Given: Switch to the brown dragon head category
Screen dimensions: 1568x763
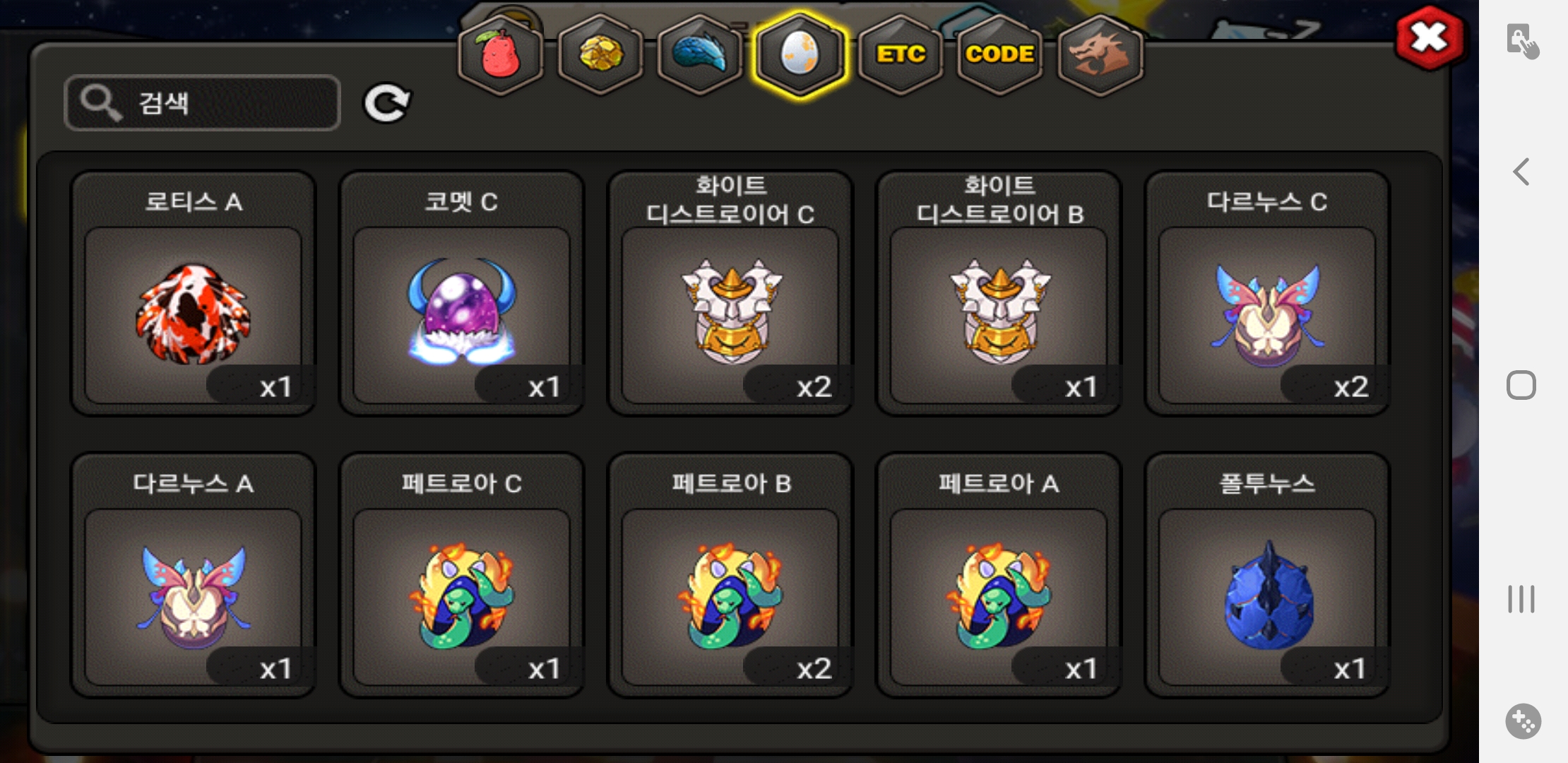Looking at the screenshot, I should pos(1100,56).
